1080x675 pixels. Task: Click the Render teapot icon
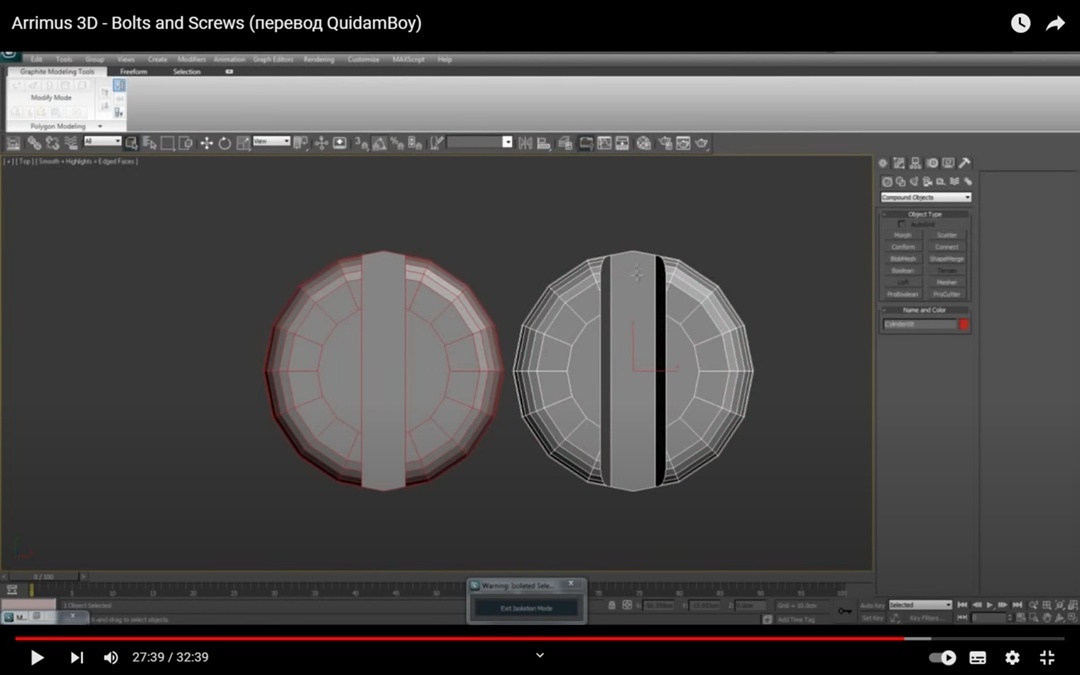pyautogui.click(x=702, y=143)
